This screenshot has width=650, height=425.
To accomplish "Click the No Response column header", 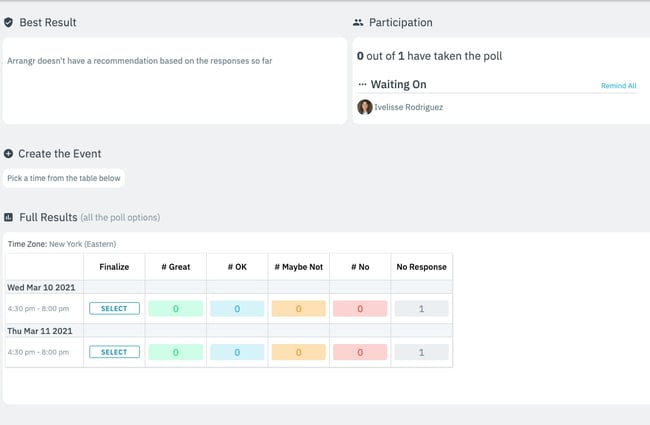I will tap(421, 266).
